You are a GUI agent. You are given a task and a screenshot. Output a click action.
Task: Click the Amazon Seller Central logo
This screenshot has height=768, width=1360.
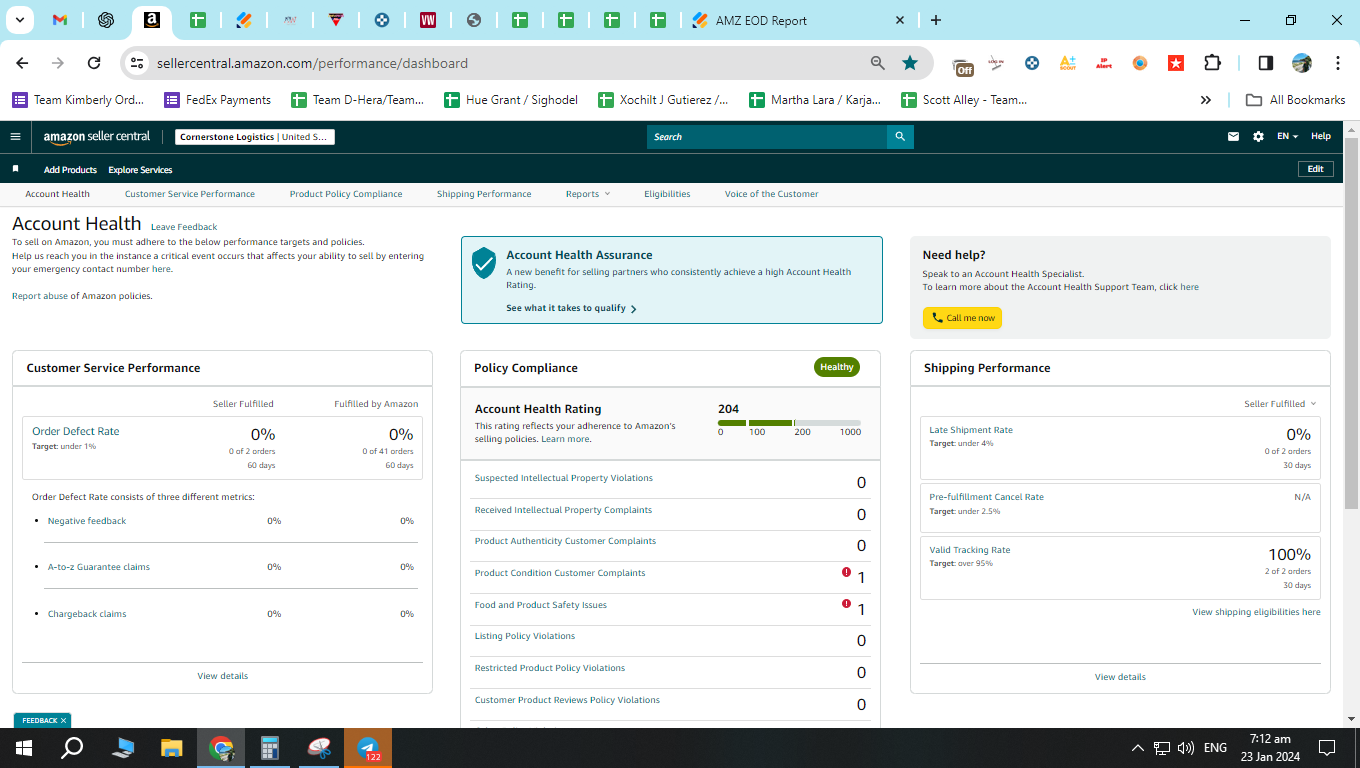click(97, 137)
